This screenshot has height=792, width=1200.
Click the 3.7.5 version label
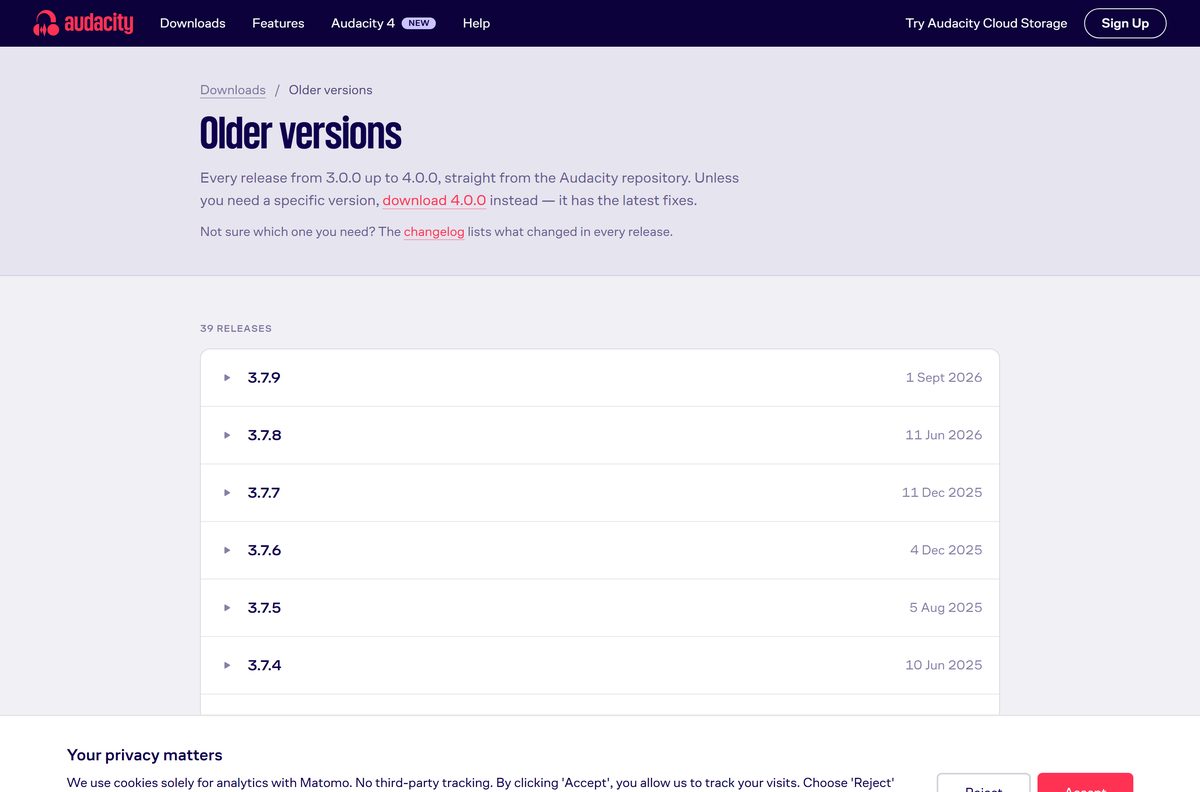pos(264,608)
